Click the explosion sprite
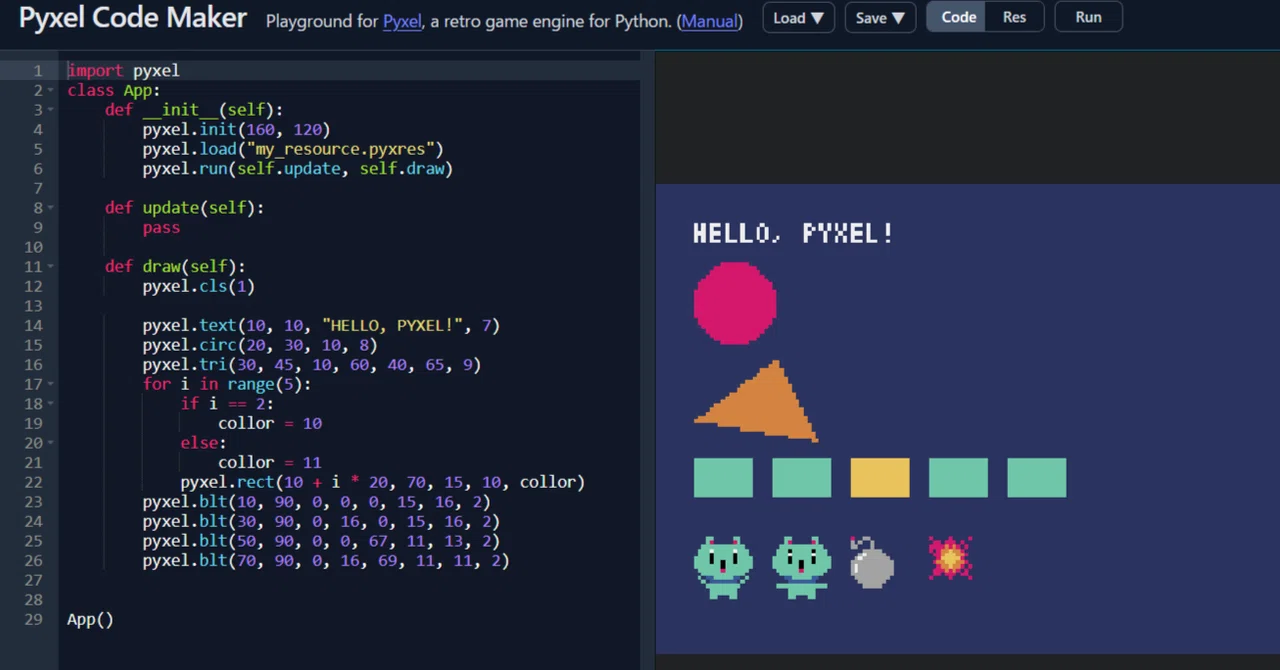This screenshot has width=1280, height=670. (x=950, y=558)
